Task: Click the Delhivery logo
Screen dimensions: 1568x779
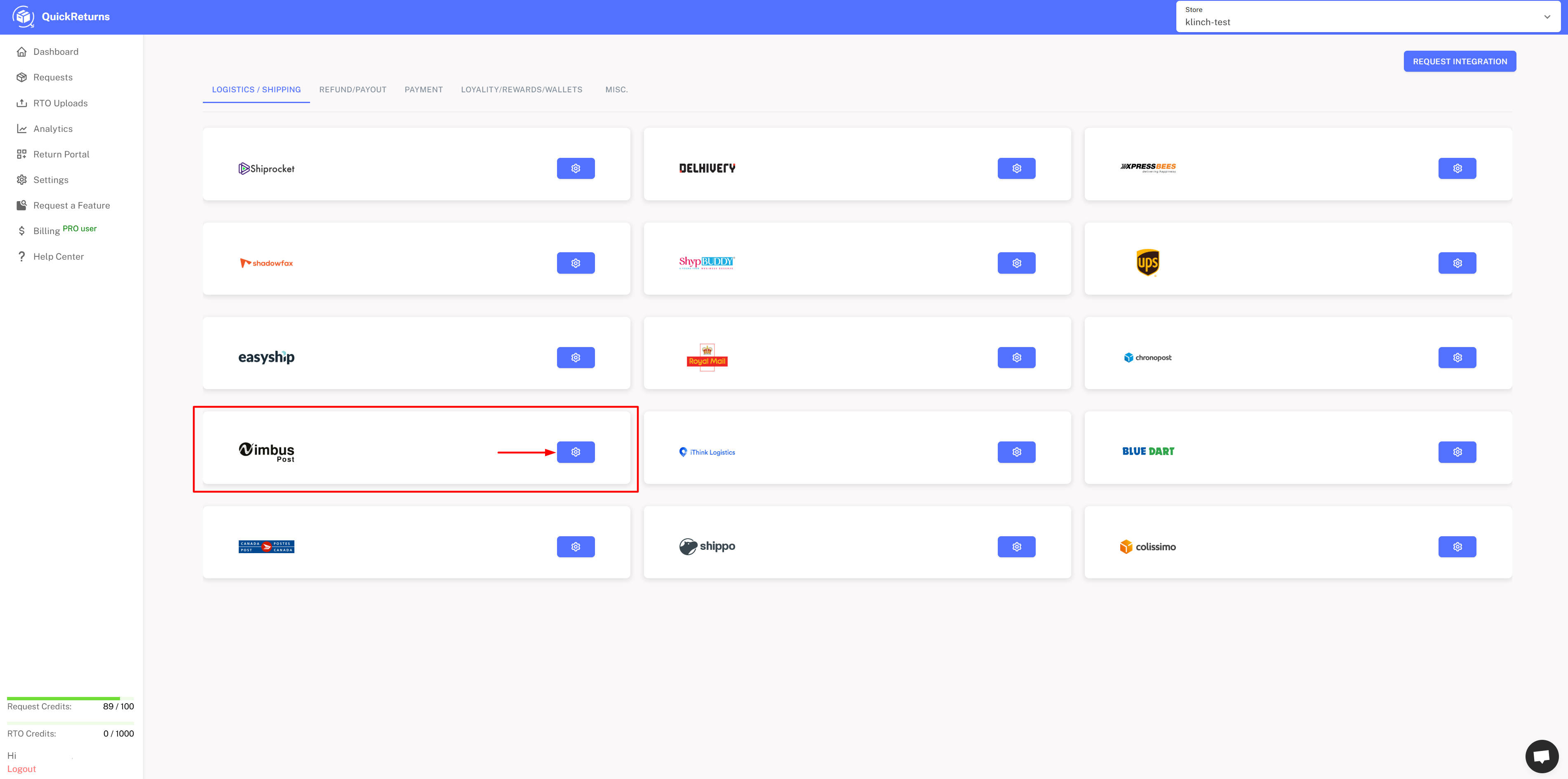Action: (707, 168)
